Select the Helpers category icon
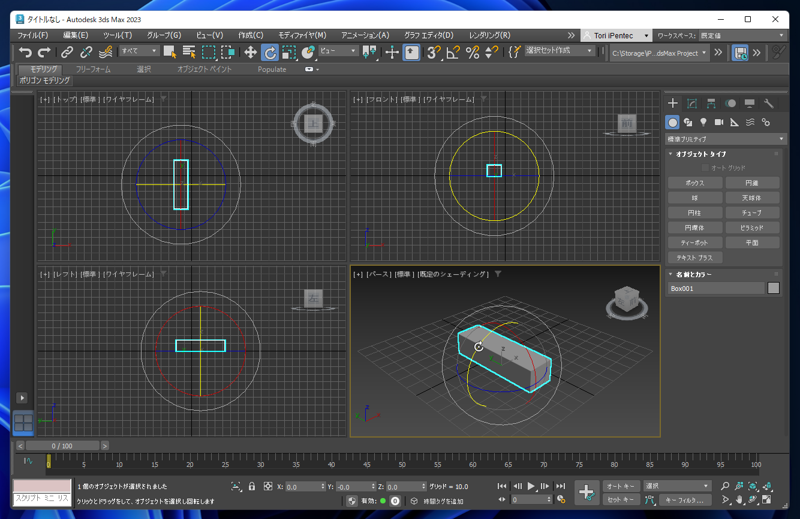Image resolution: width=800 pixels, height=519 pixels. click(x=734, y=122)
